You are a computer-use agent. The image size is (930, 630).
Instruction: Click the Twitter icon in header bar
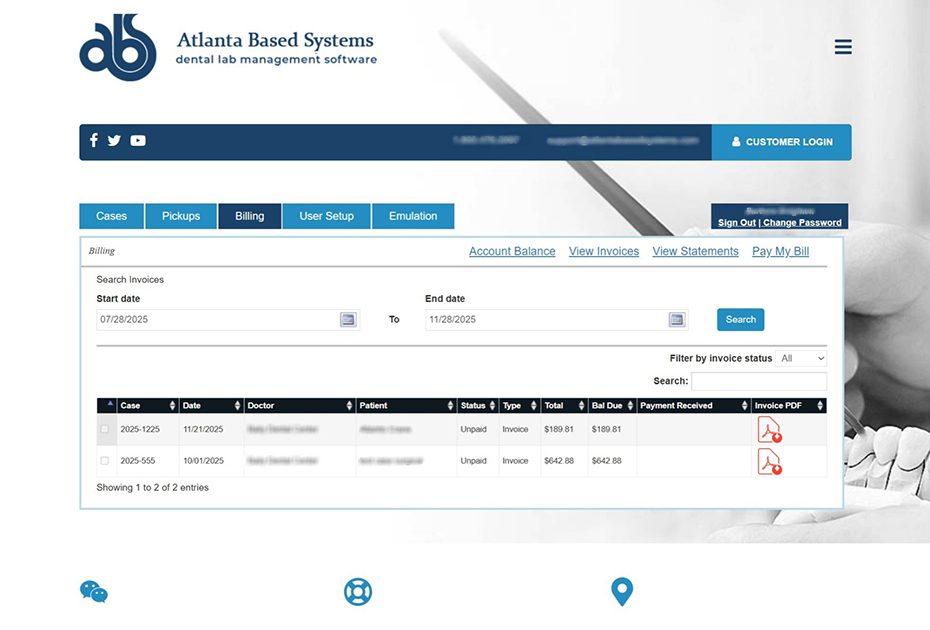(x=114, y=141)
